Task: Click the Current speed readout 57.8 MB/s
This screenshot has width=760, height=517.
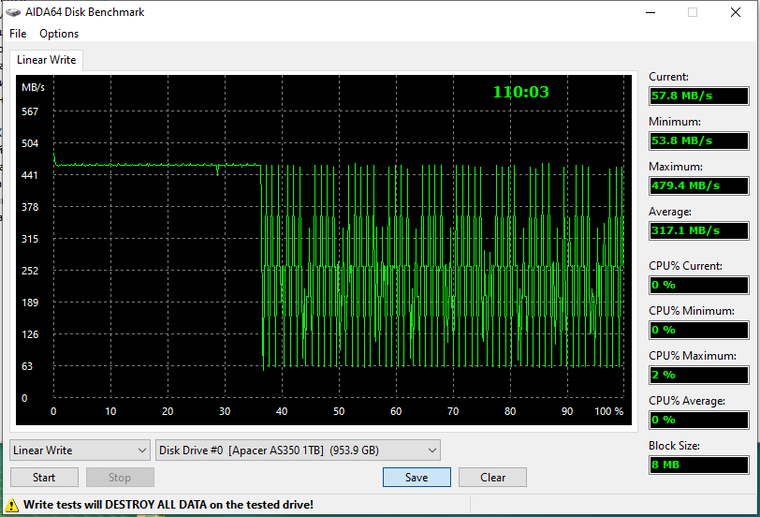Action: (x=698, y=96)
